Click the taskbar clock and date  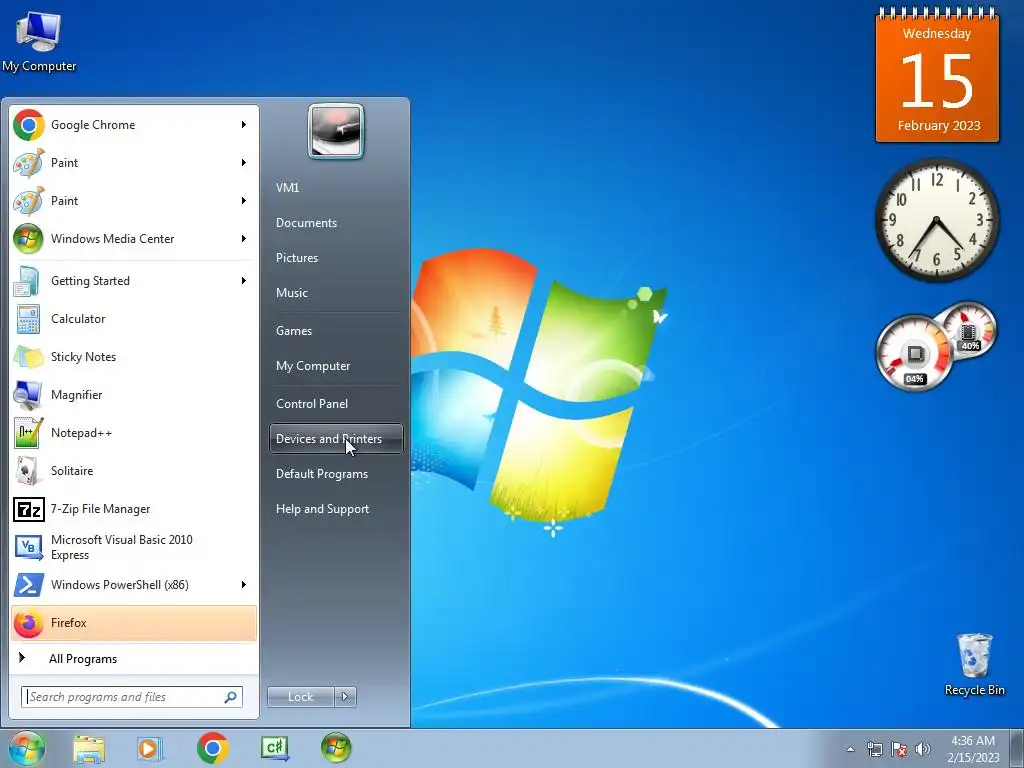coord(973,749)
